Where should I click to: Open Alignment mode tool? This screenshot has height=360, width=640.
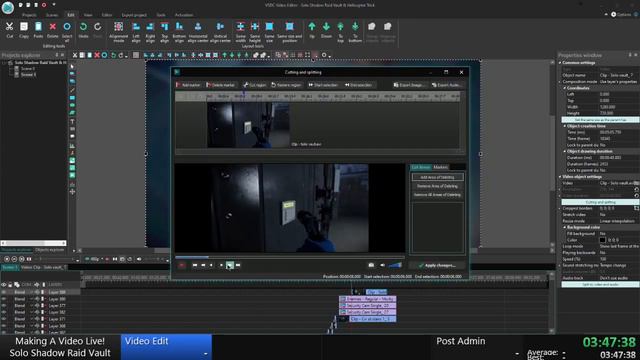119,32
